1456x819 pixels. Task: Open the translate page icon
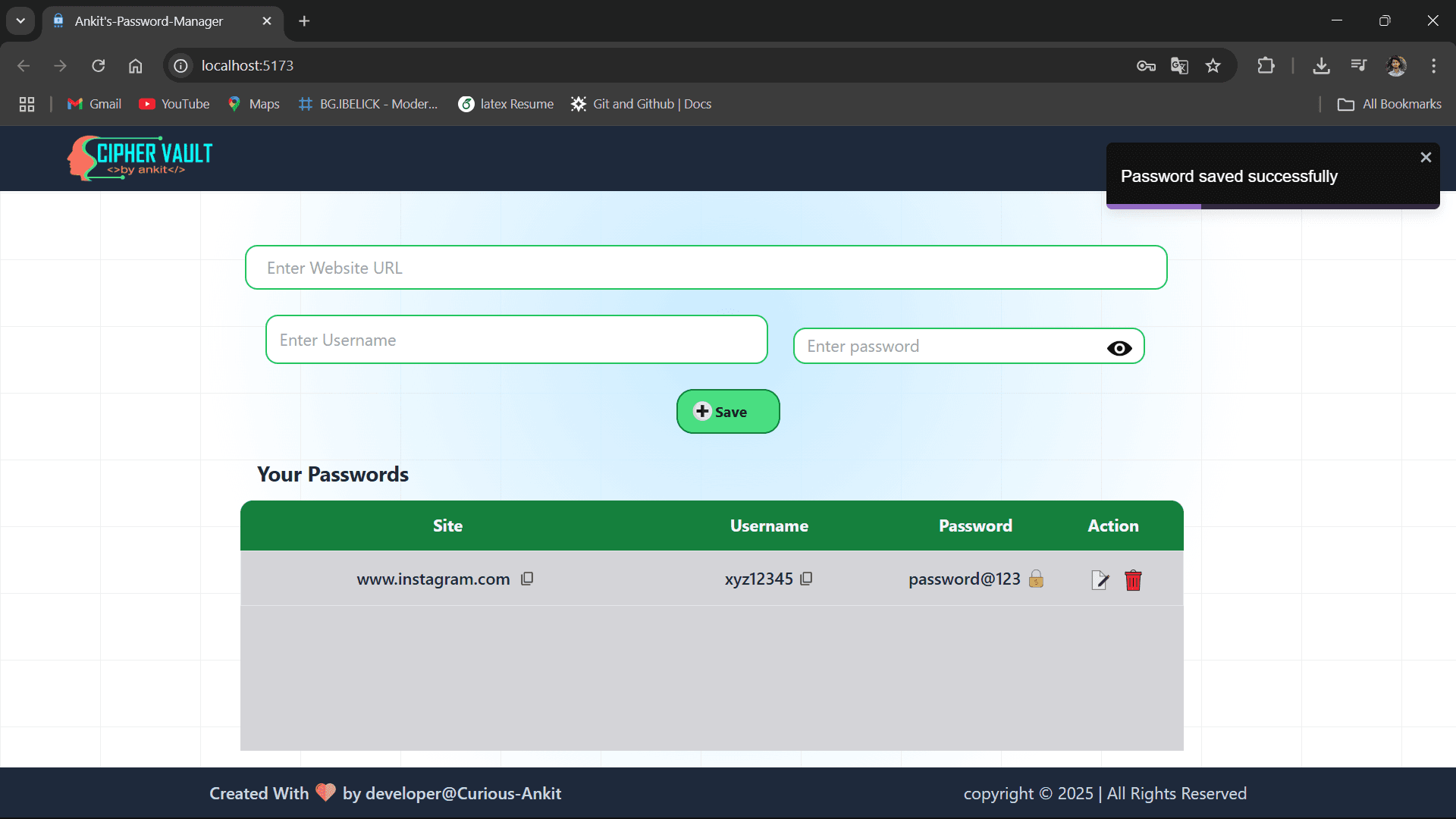[1179, 66]
